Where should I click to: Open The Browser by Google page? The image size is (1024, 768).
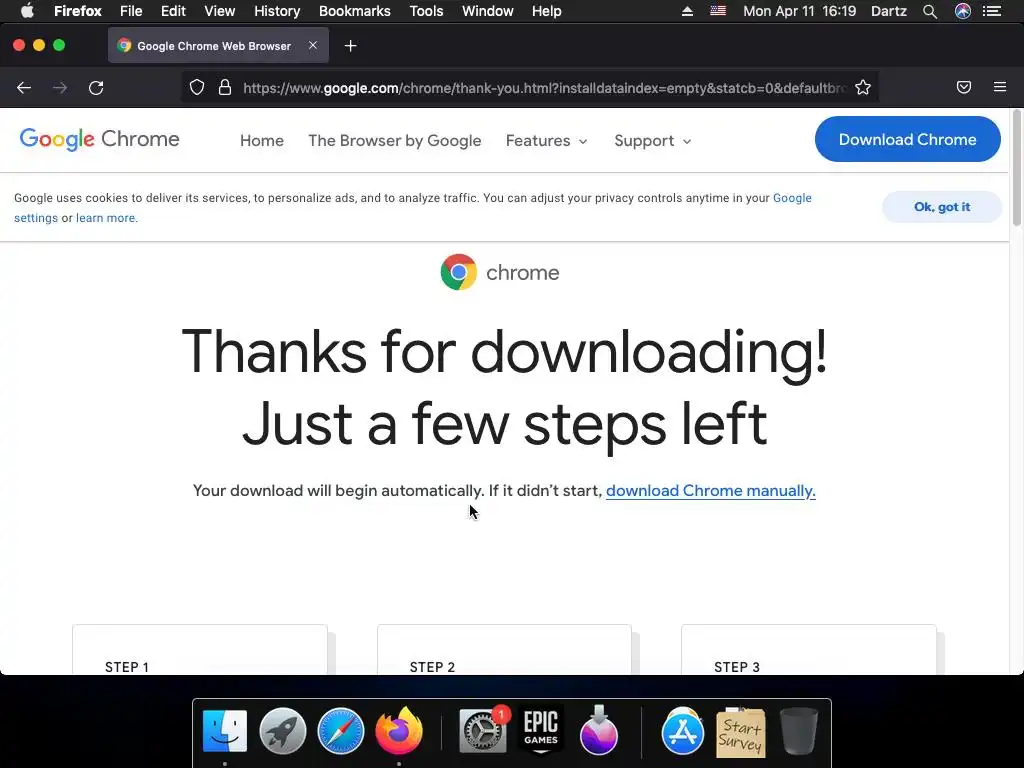point(394,140)
